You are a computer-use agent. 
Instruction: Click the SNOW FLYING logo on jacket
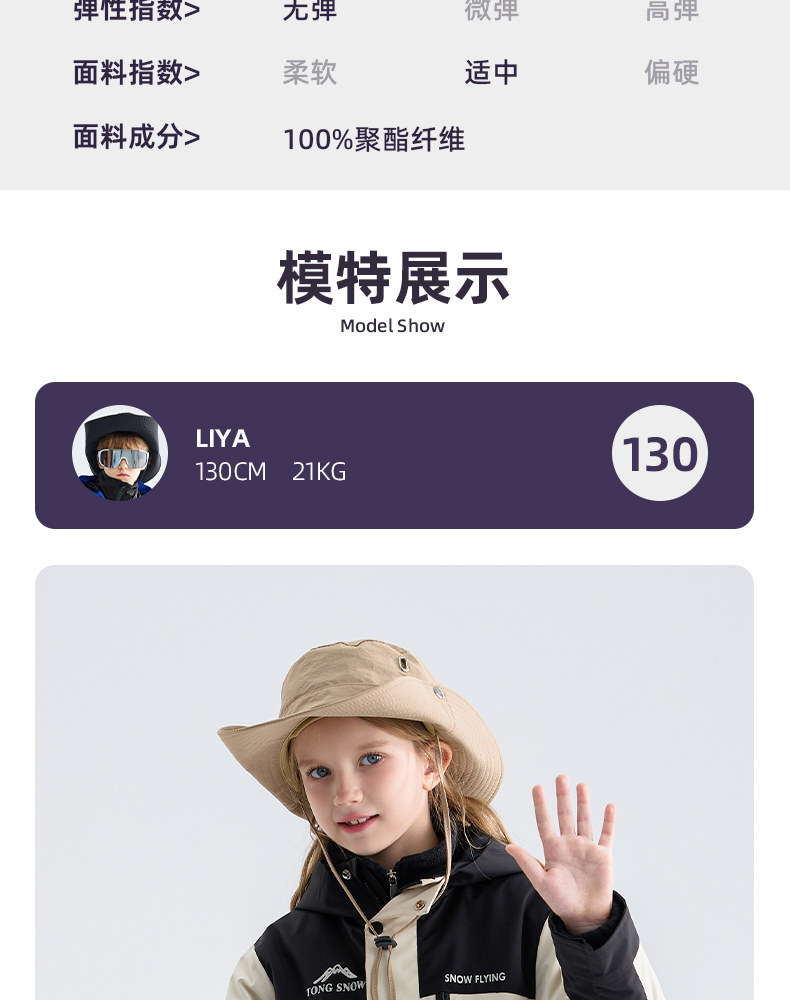pos(475,977)
